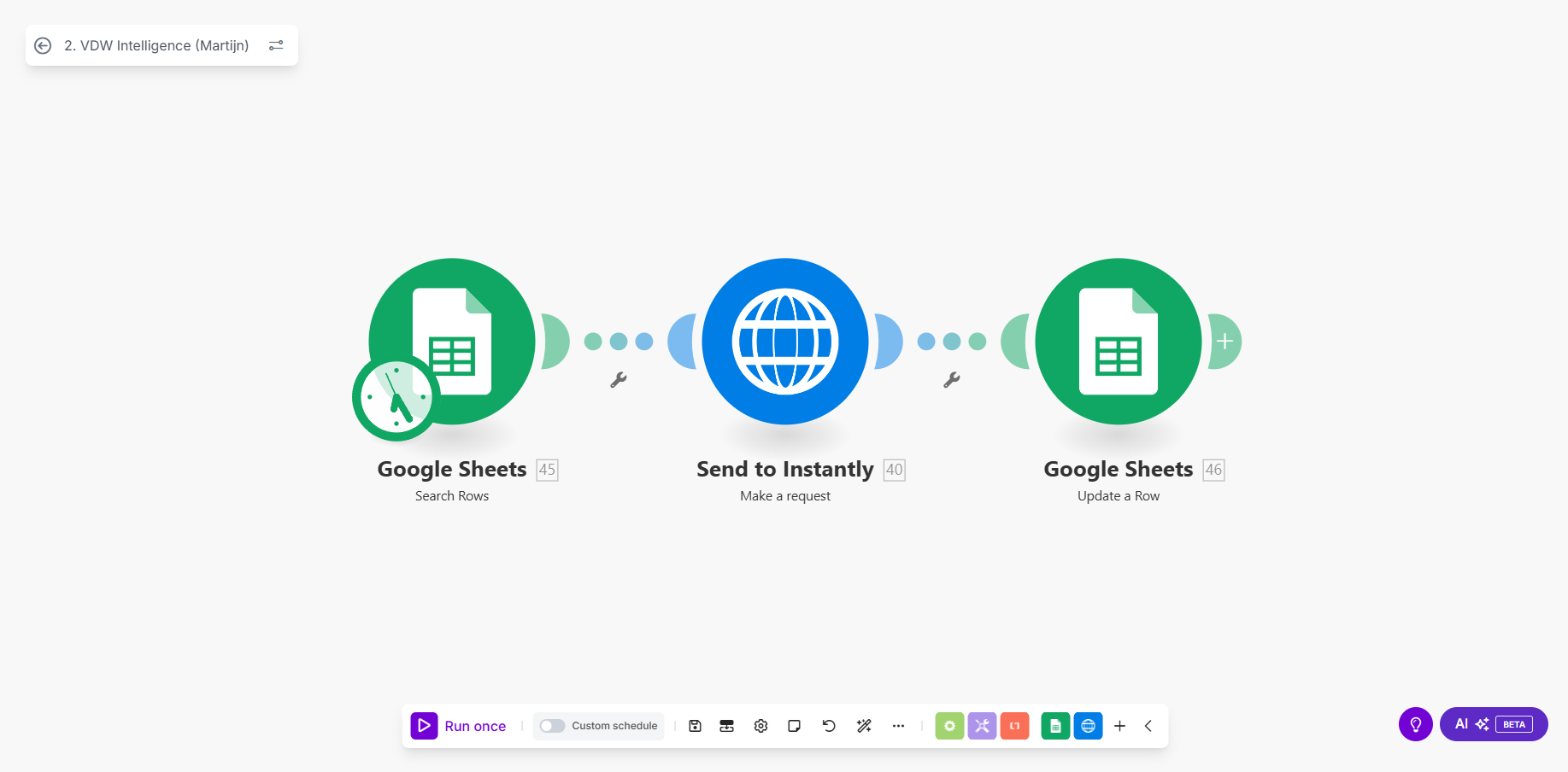Click the module number 46 badge

(x=1213, y=470)
